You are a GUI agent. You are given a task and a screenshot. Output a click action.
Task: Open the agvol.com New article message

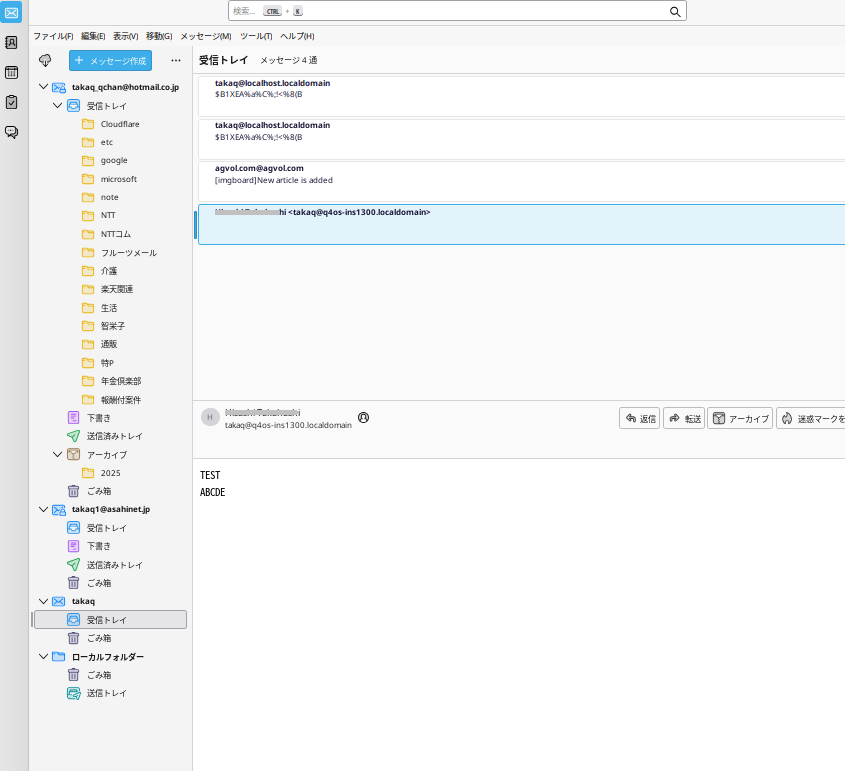[400, 180]
